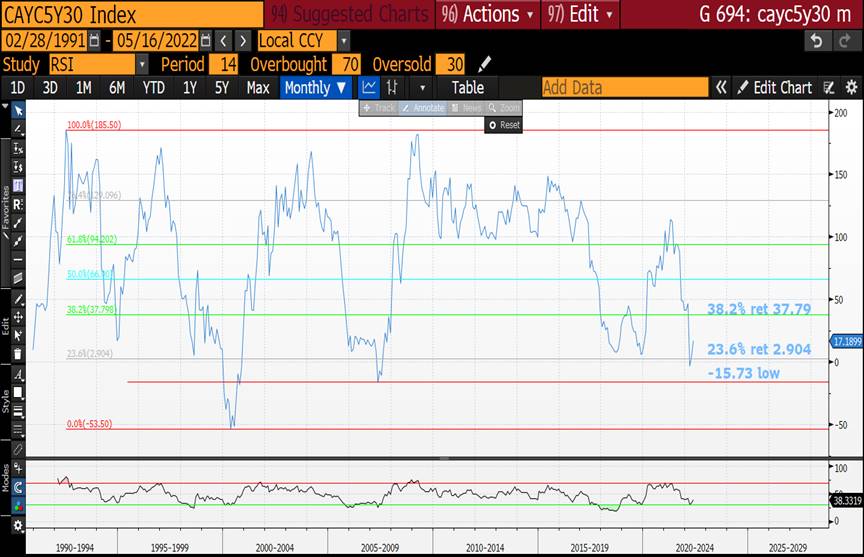Open annotation toolbar settings gear

click(x=18, y=526)
